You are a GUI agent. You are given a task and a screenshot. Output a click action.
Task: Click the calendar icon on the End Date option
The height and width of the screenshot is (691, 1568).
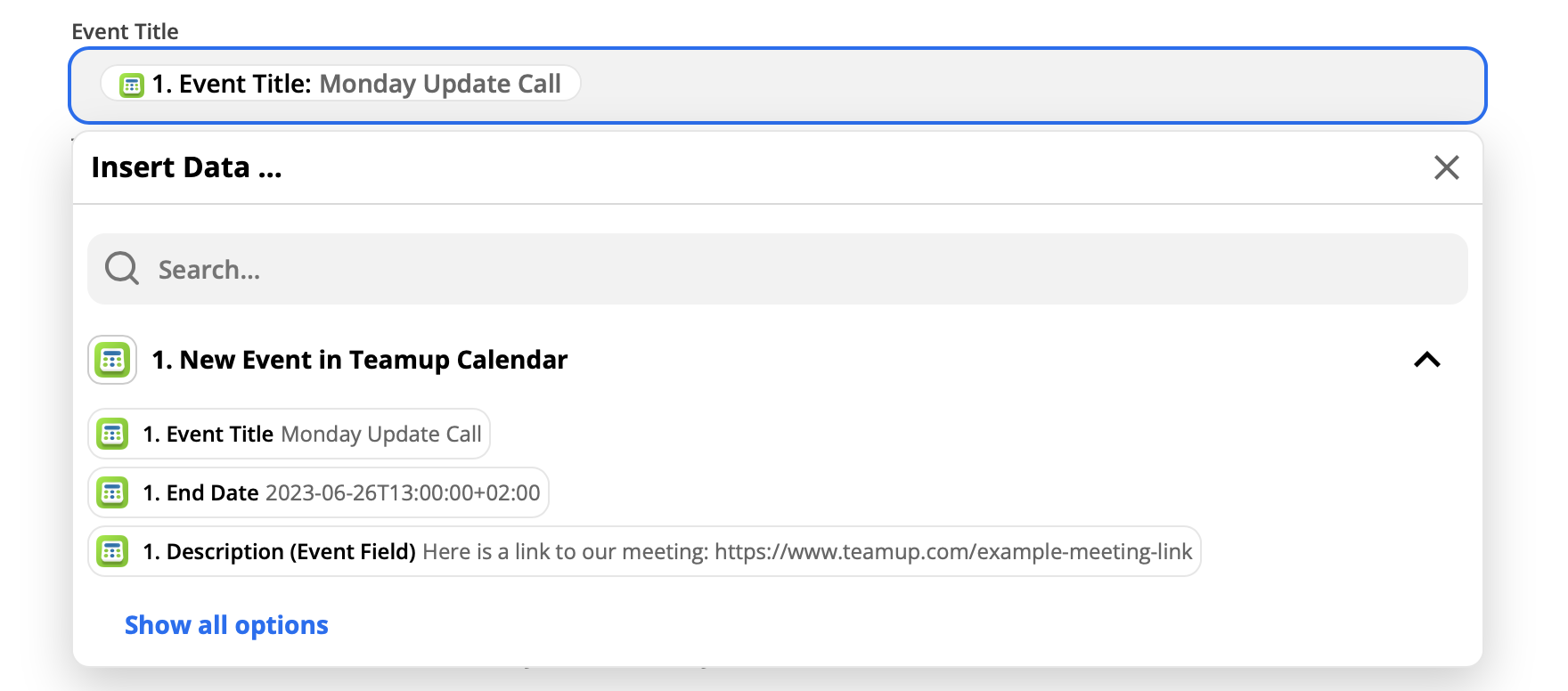click(x=112, y=492)
